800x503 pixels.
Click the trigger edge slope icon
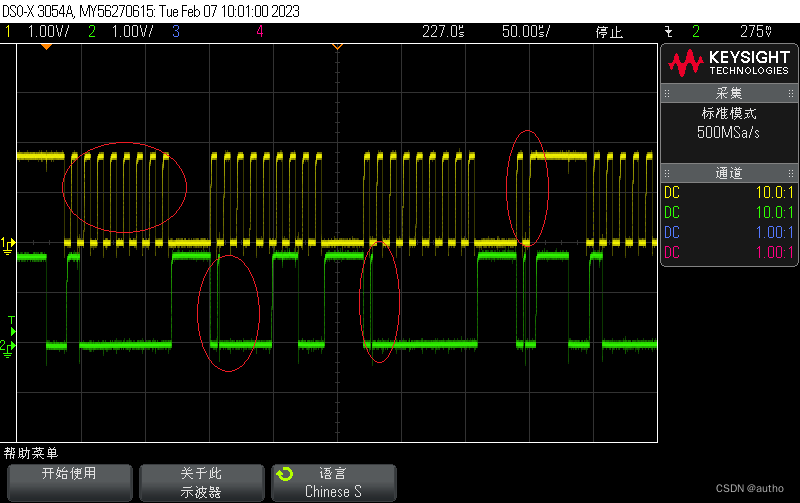(x=669, y=32)
